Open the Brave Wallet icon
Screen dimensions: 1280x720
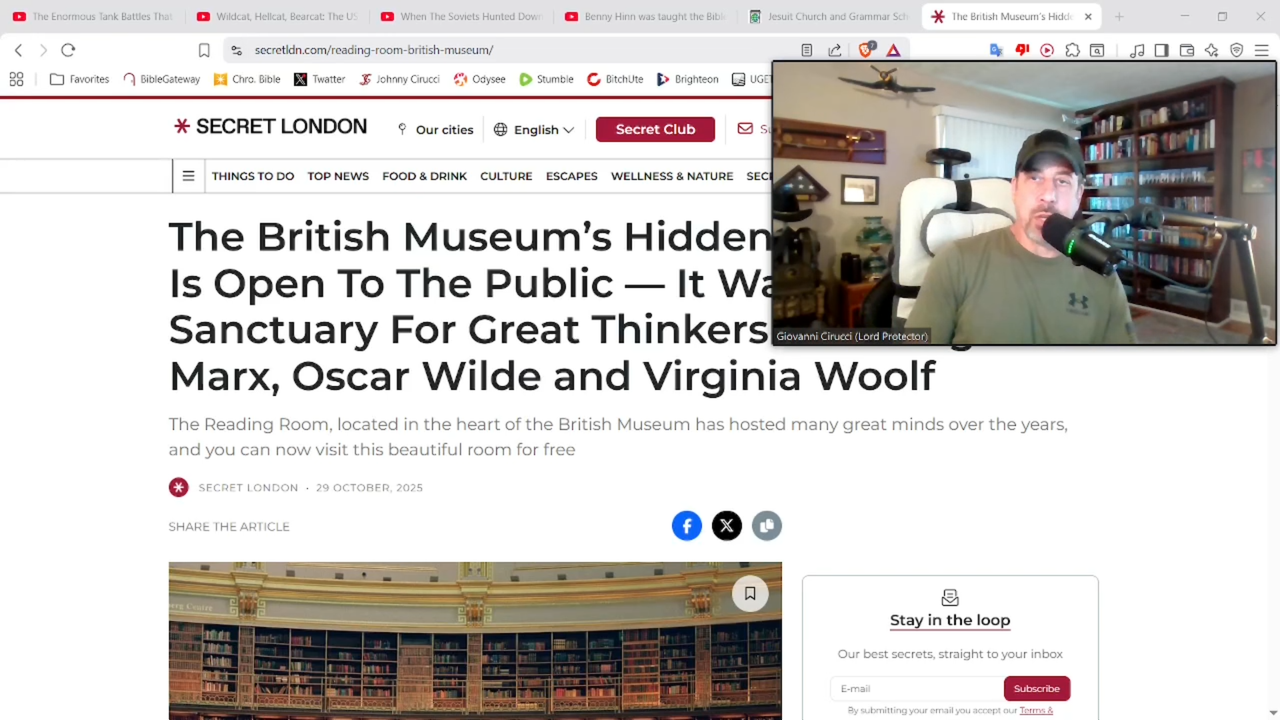(1187, 50)
